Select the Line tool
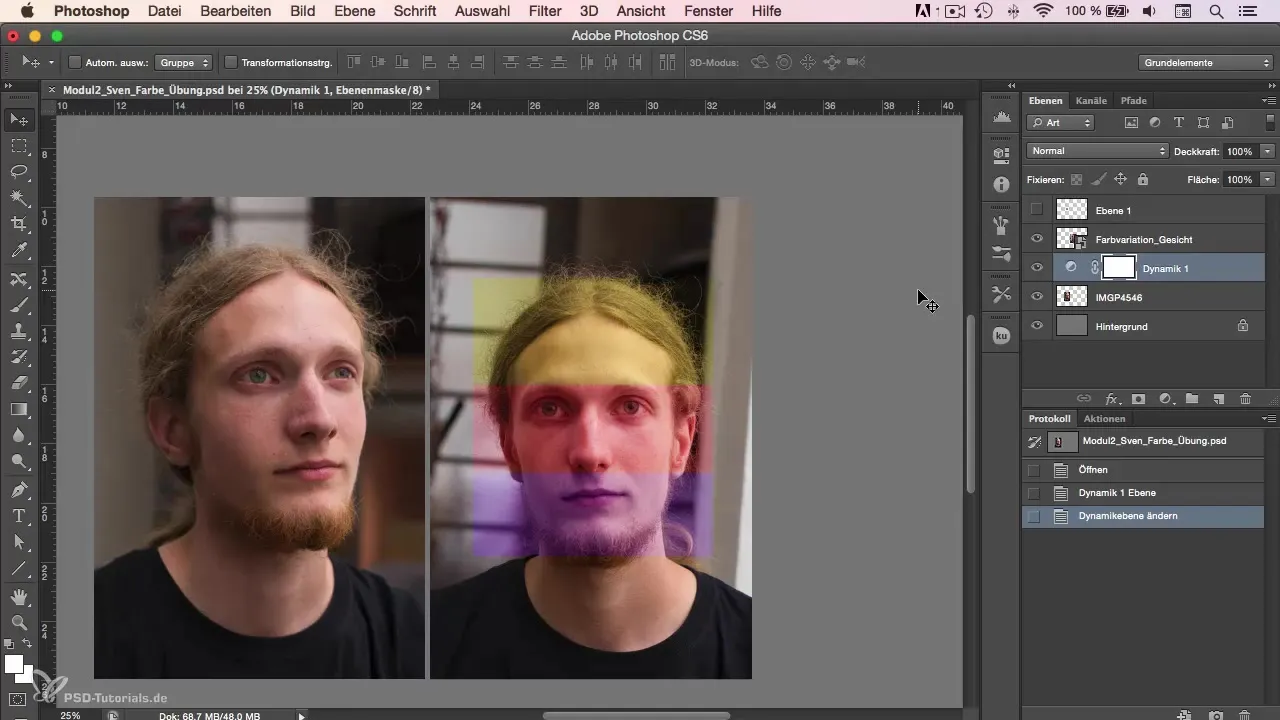 (x=19, y=568)
